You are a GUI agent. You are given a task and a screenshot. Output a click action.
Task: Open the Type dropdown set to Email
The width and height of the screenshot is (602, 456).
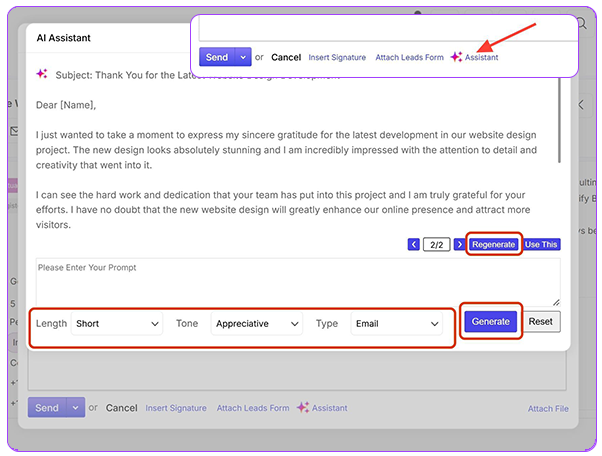coord(396,324)
